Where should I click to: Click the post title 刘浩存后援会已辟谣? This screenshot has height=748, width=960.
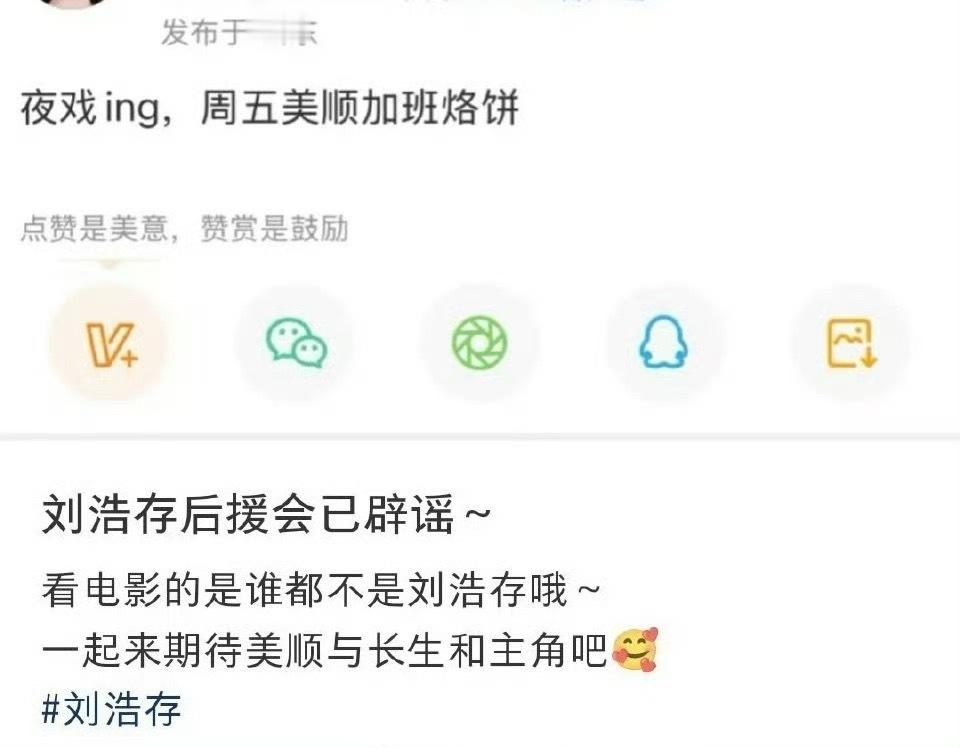(x=247, y=514)
